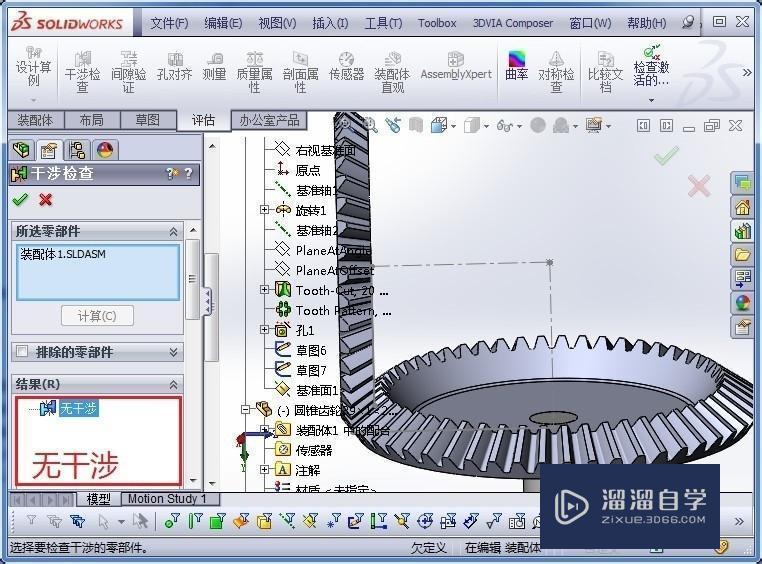Switch to the 办公室产品 command tab
The image size is (762, 564).
269,120
